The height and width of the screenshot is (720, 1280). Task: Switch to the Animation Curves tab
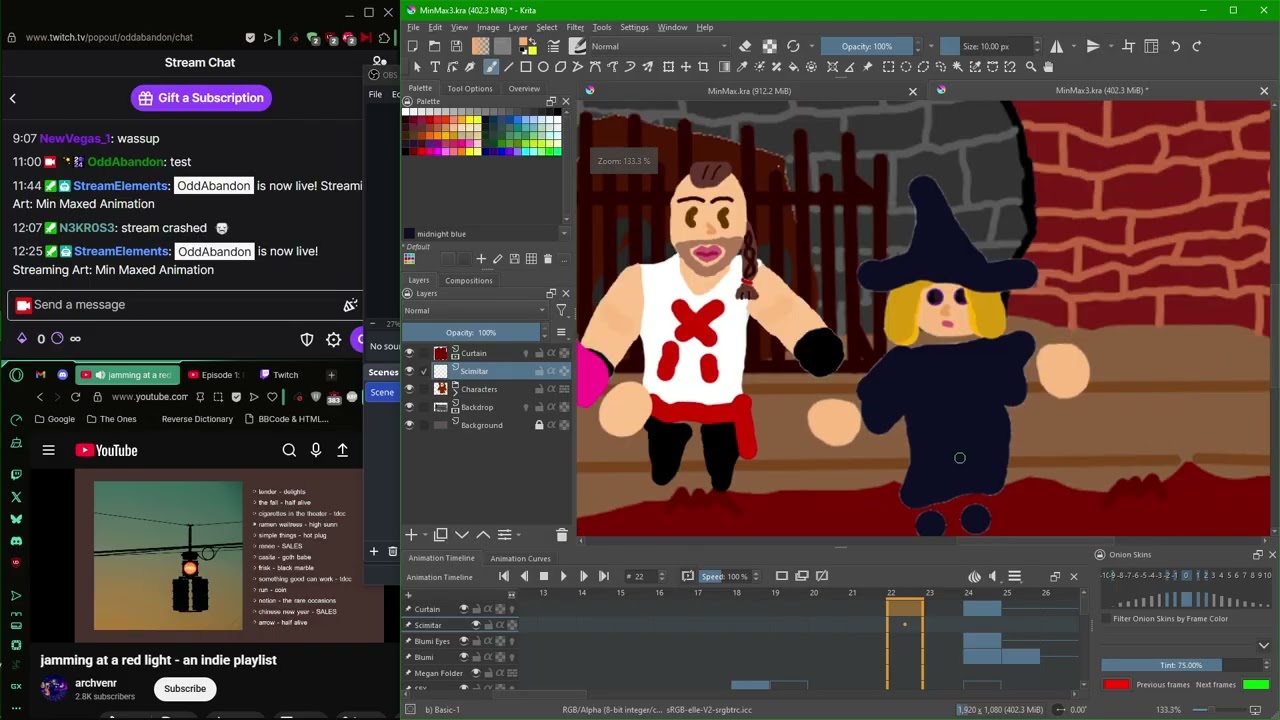[520, 559]
